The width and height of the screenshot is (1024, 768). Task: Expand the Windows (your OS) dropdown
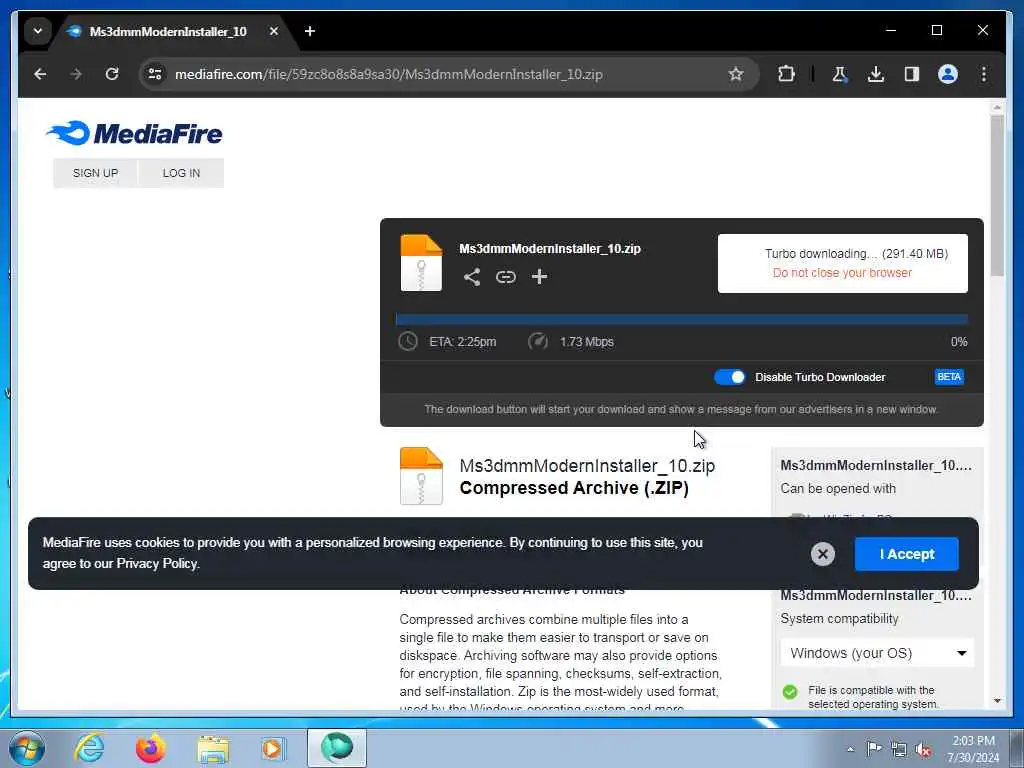(877, 653)
